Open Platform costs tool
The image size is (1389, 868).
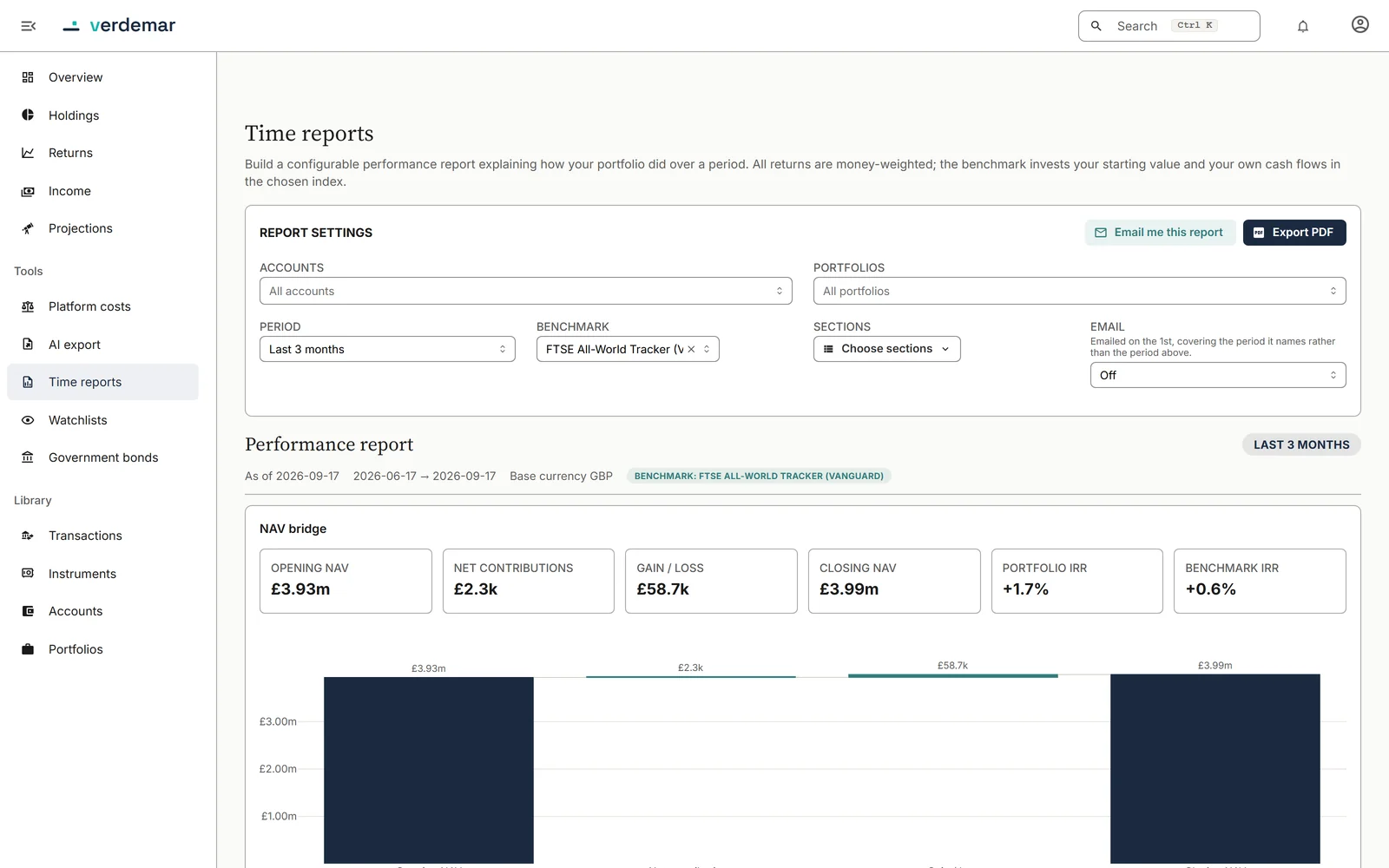coord(102,306)
